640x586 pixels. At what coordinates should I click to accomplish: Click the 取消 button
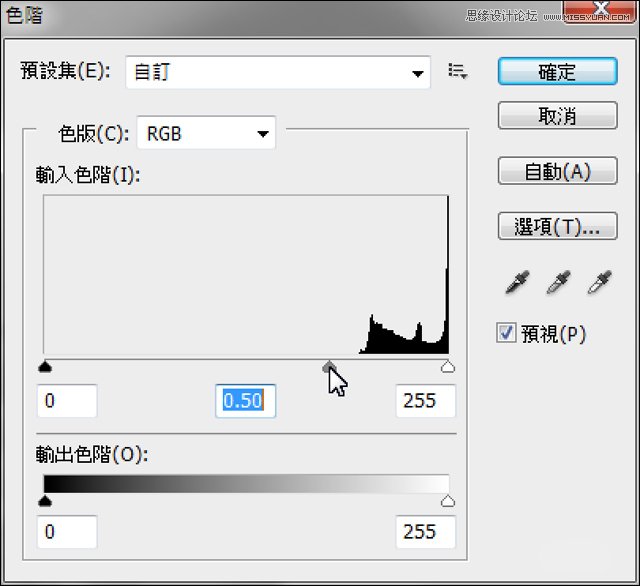point(558,116)
